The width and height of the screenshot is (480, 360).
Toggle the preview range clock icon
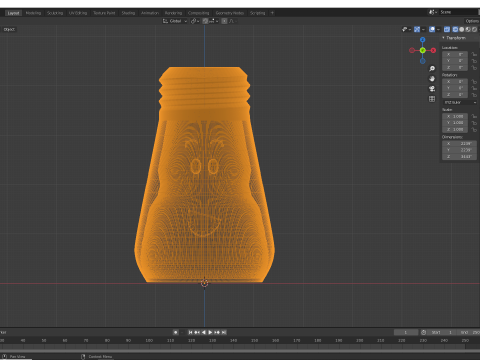pyautogui.click(x=423, y=332)
